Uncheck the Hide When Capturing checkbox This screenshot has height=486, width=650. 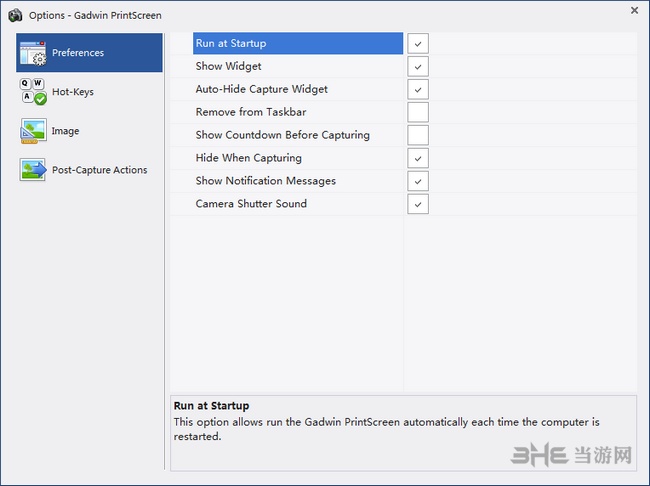pos(417,158)
